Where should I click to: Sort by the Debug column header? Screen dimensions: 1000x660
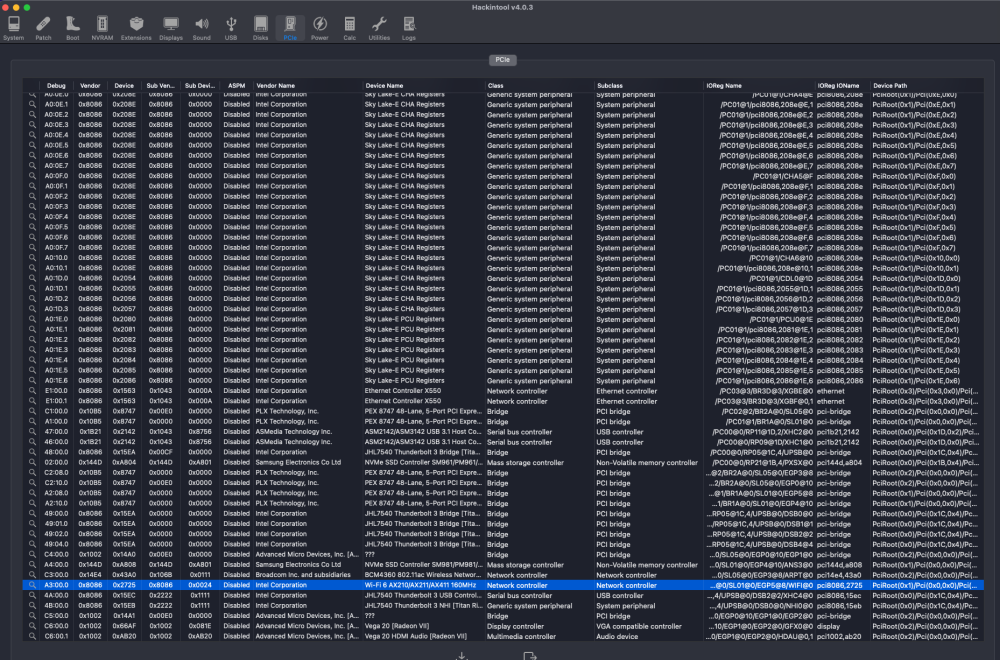click(56, 85)
